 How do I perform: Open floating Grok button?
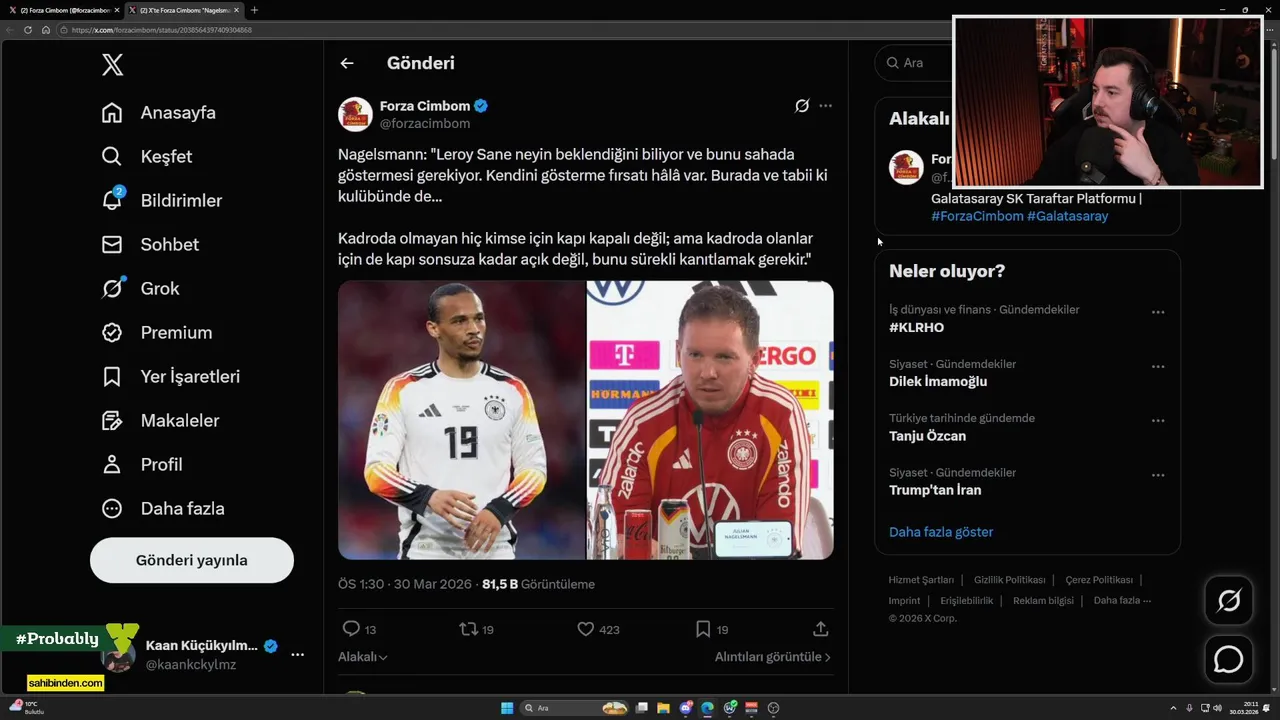point(1229,601)
